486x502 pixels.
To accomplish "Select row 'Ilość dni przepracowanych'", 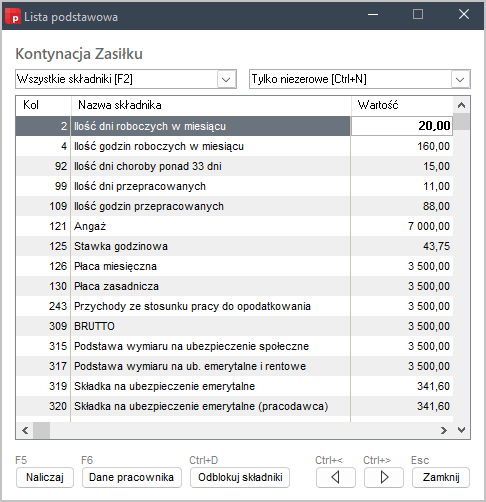I will (x=234, y=186).
